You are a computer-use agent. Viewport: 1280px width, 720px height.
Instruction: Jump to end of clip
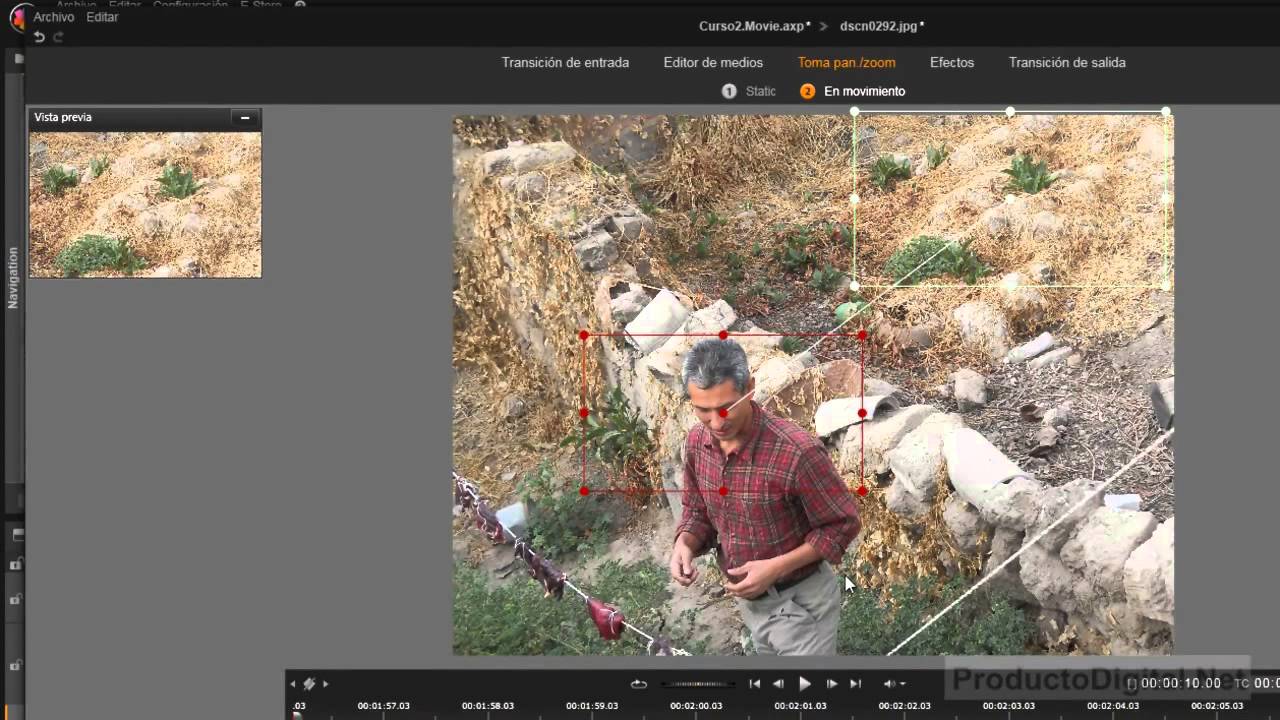click(855, 684)
